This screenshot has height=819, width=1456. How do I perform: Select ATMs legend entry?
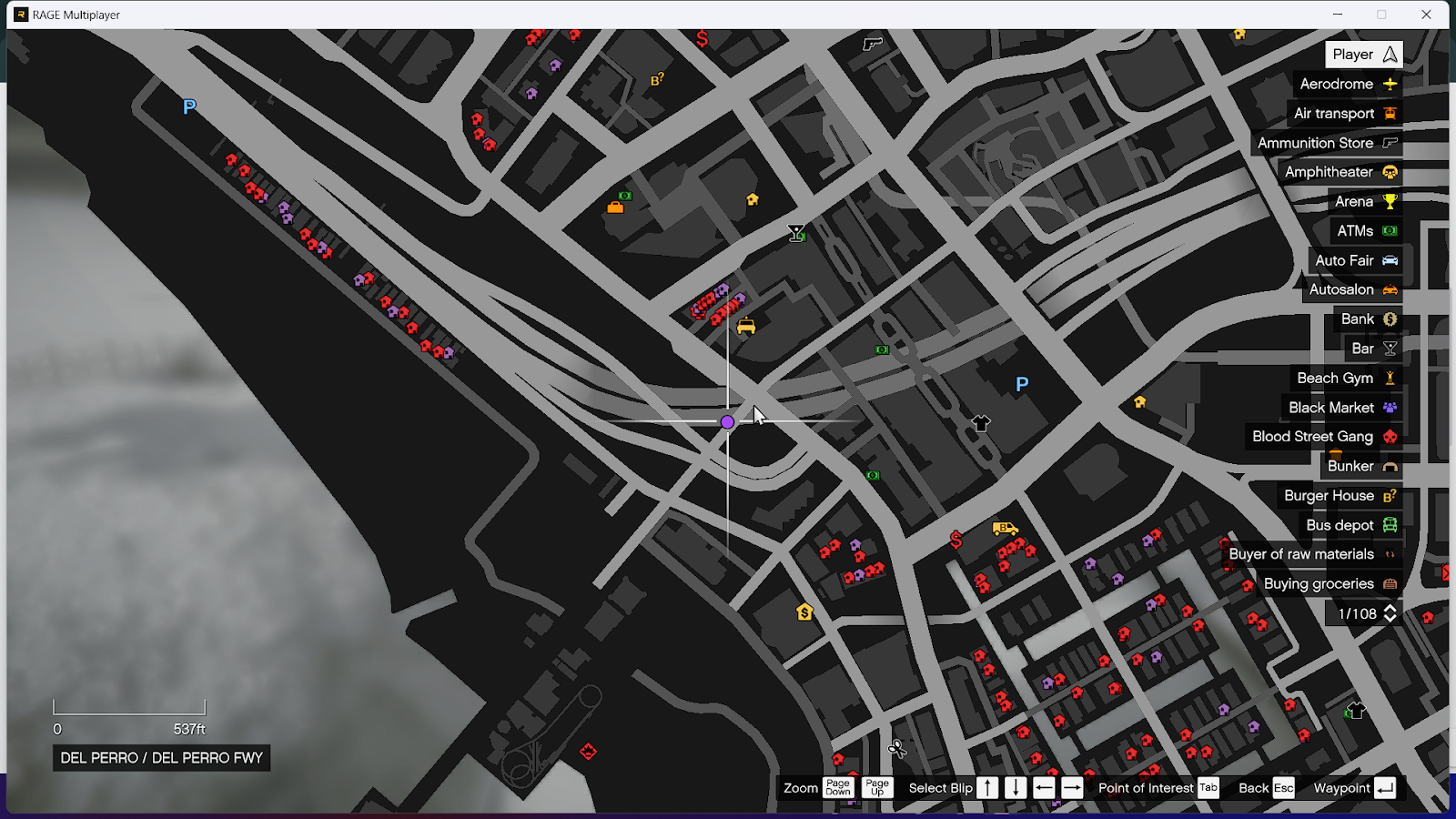tap(1366, 231)
